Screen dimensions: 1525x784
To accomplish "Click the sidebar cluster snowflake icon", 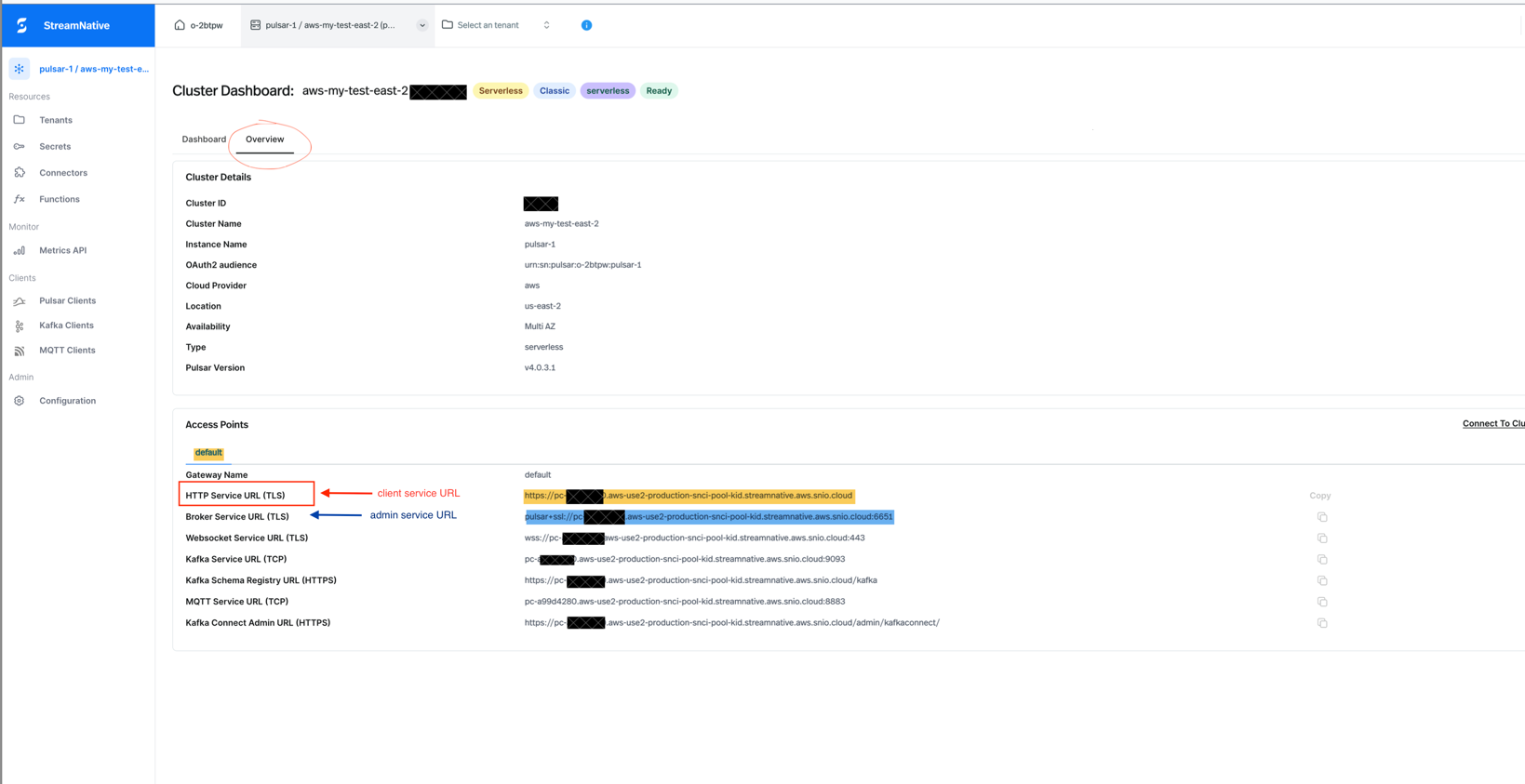I will point(20,69).
